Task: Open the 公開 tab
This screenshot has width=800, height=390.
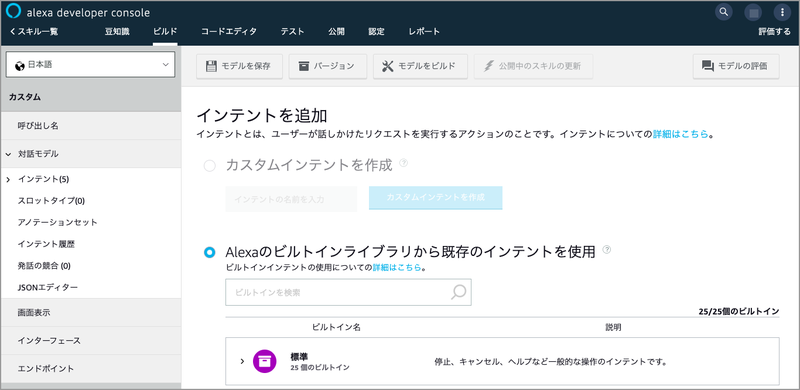Action: pos(336,32)
